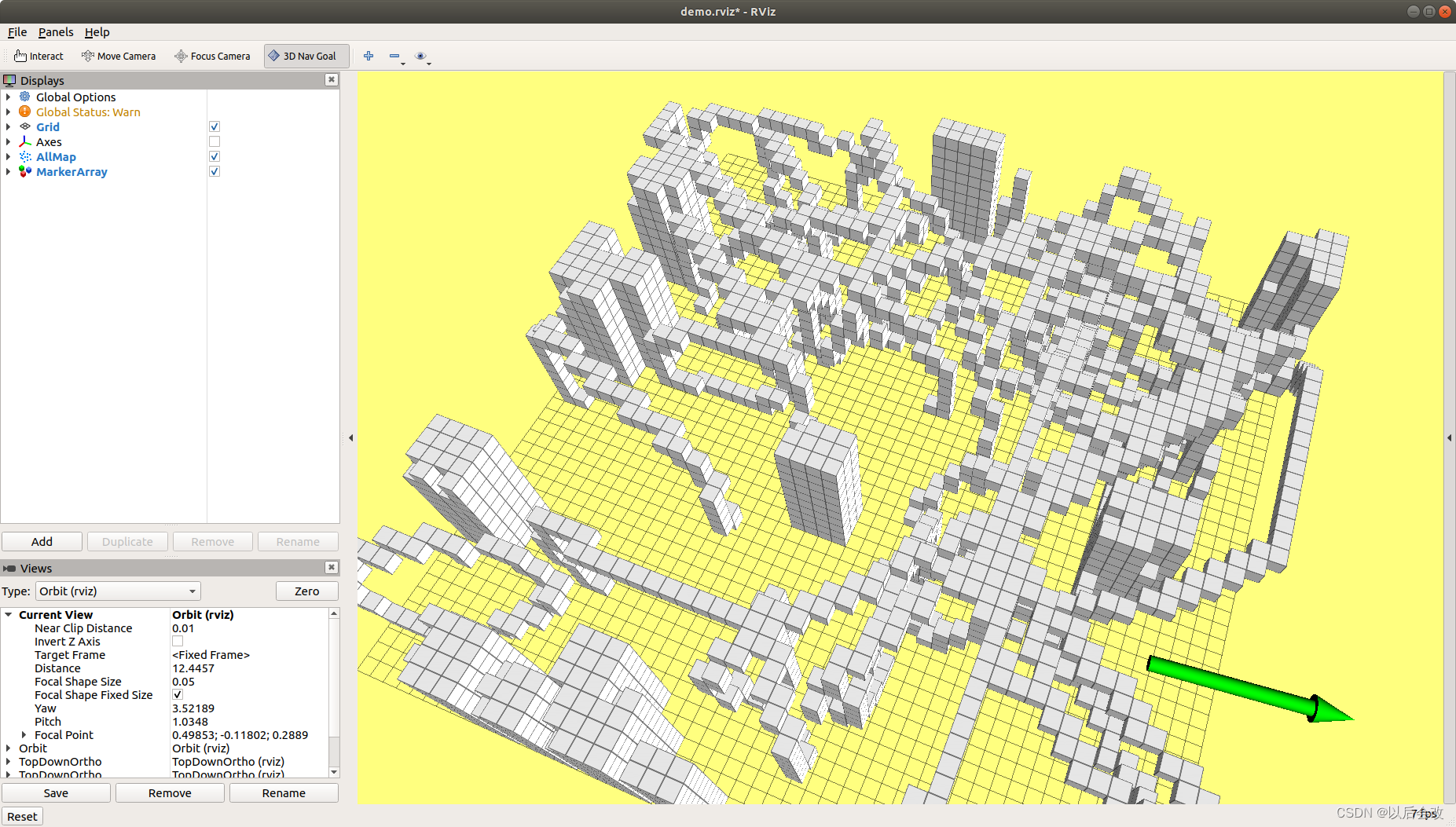
Task: Expand the AllMap display properties
Action: point(9,156)
